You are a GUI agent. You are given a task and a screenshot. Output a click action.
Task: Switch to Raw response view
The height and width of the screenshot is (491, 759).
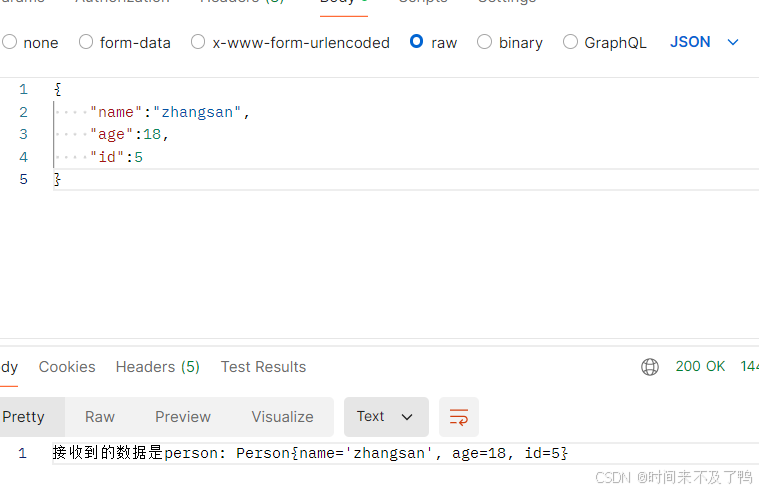100,417
